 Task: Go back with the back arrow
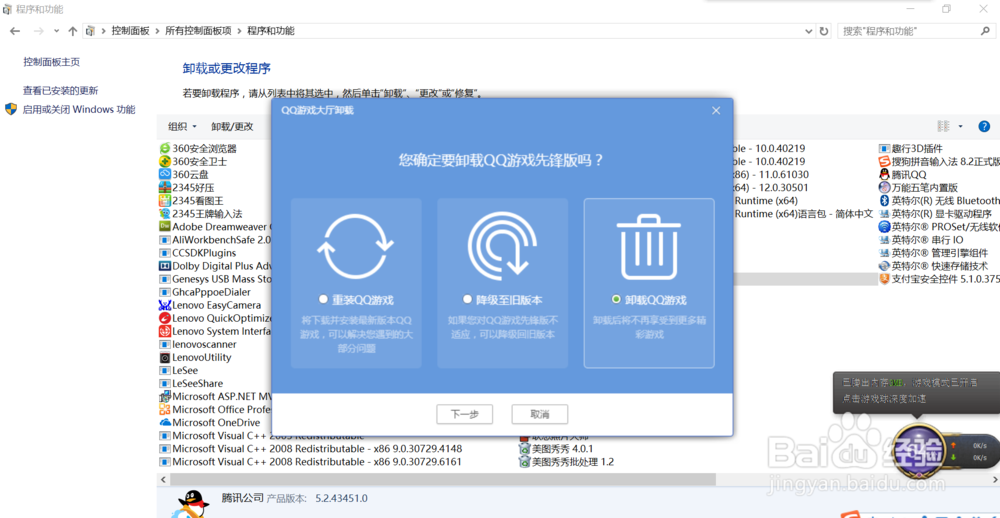(x=15, y=31)
